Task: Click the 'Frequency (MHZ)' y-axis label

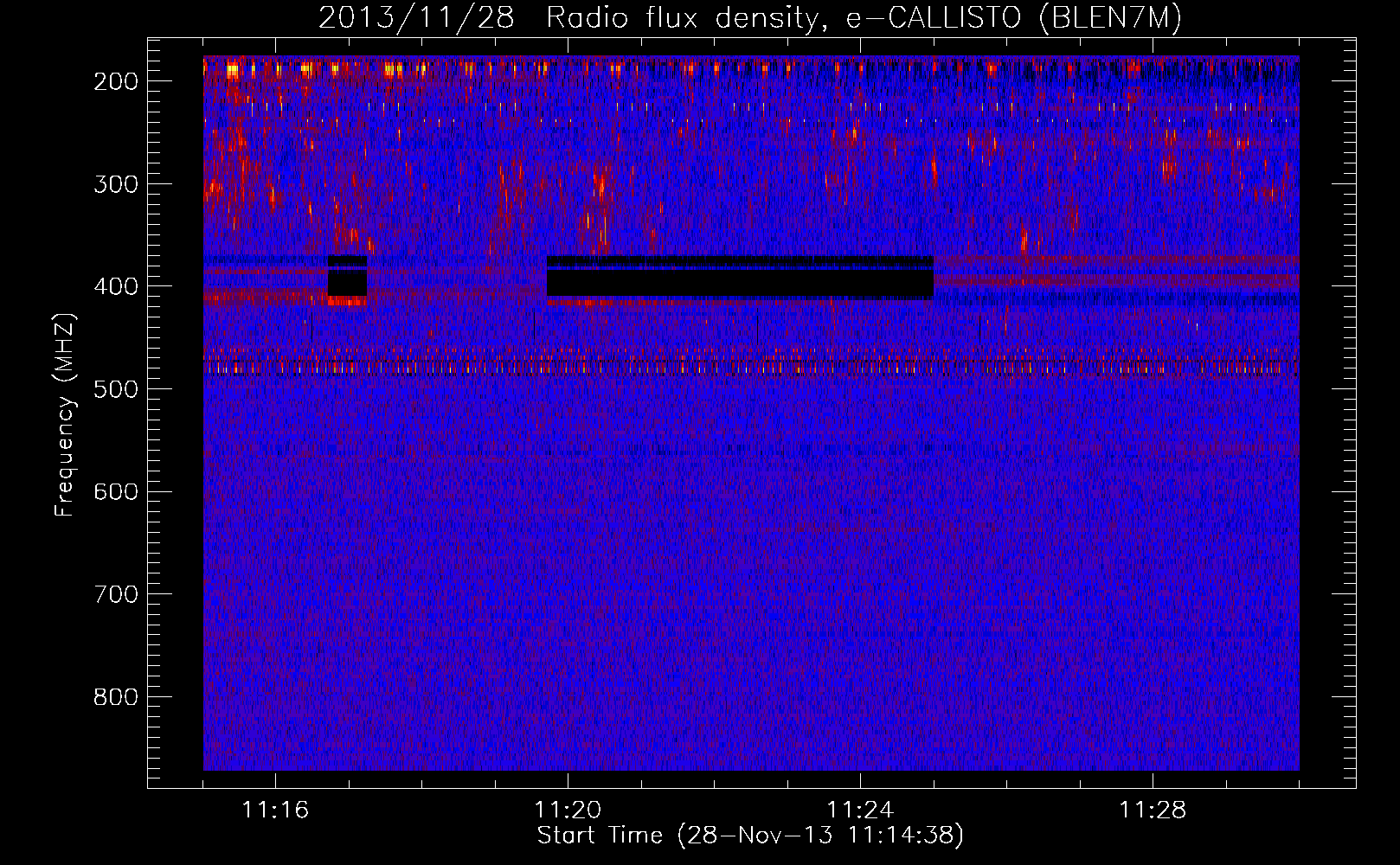Action: (65, 414)
